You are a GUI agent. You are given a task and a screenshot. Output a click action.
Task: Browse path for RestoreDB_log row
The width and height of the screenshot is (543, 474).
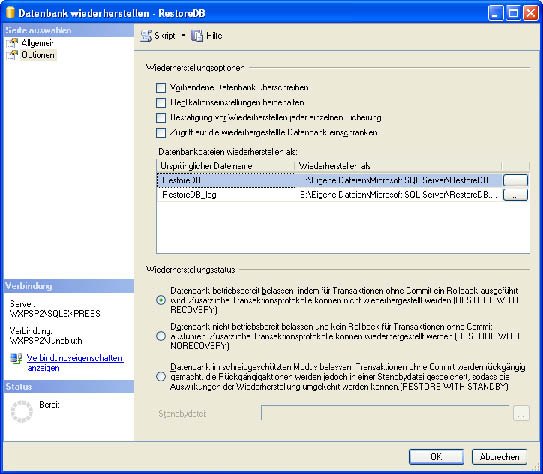click(515, 195)
